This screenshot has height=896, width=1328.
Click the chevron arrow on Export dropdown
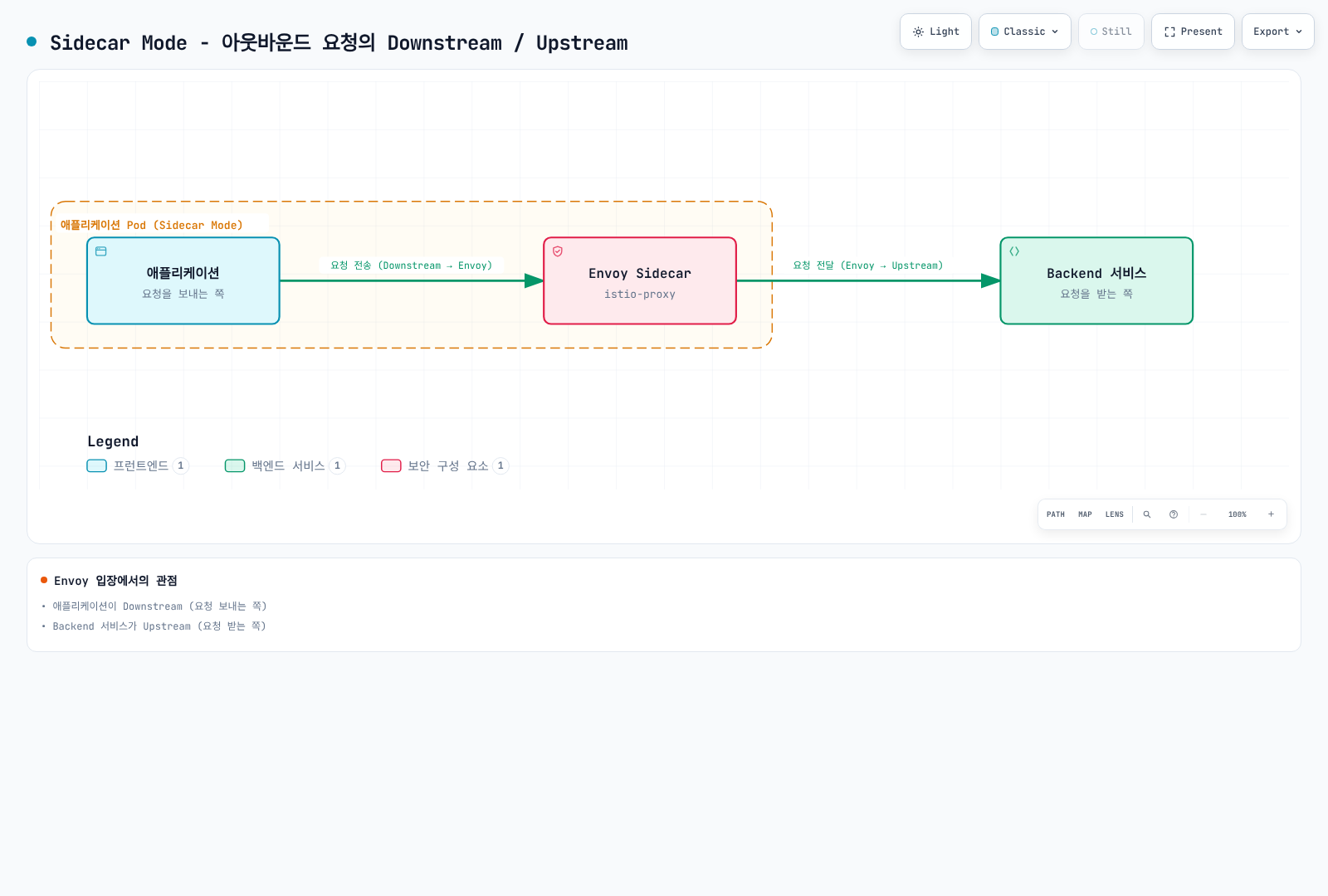coord(1299,32)
